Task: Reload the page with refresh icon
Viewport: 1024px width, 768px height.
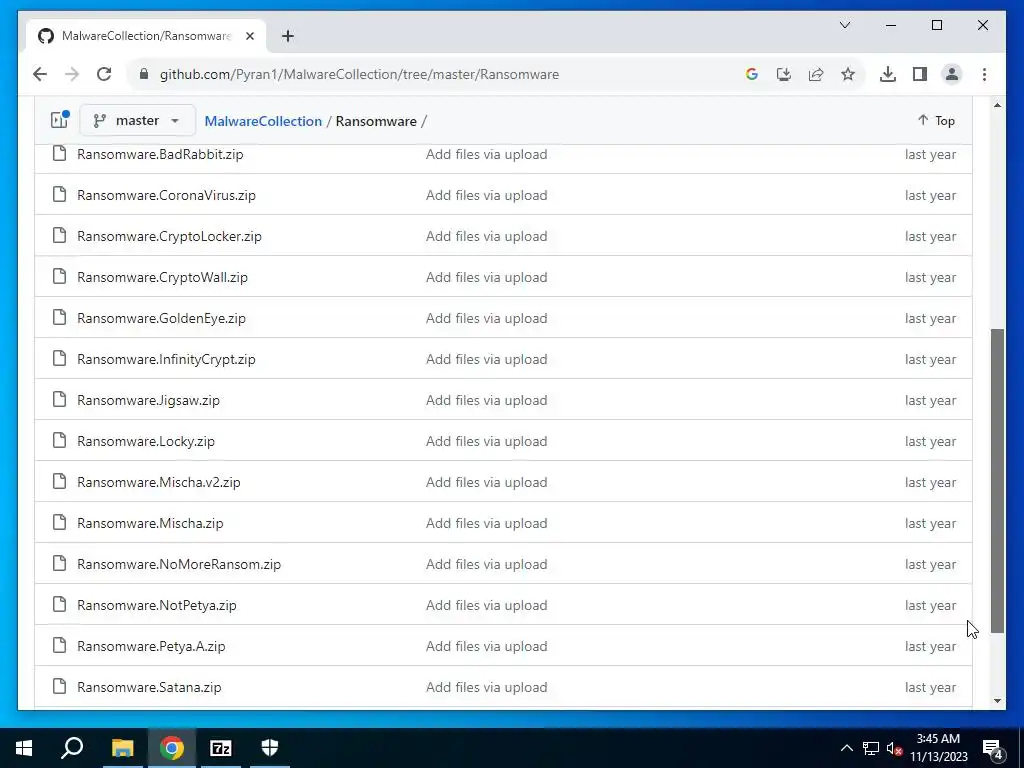Action: tap(104, 74)
